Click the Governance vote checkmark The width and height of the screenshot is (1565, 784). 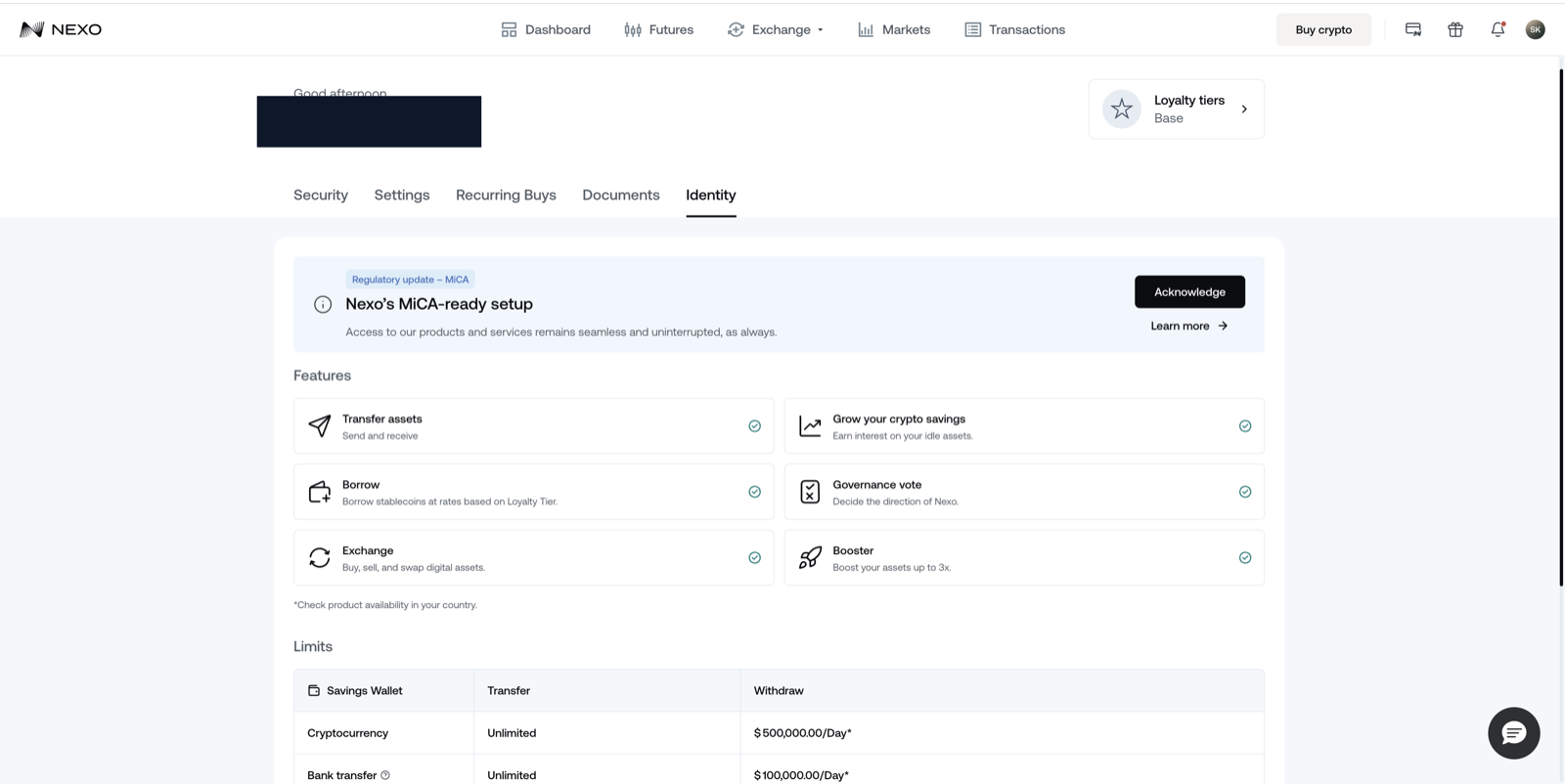(1245, 492)
